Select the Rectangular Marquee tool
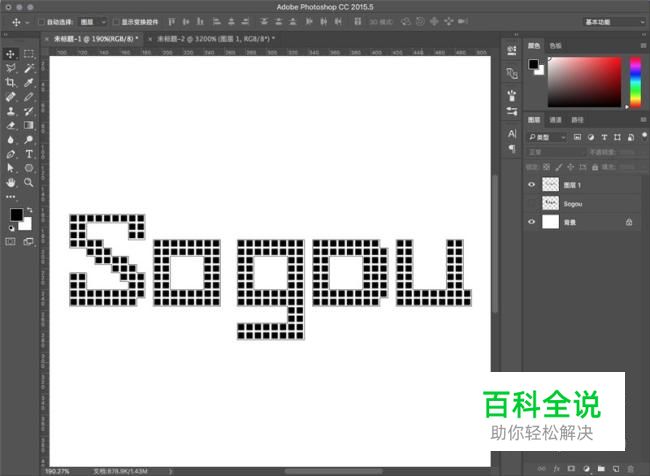Image resolution: width=650 pixels, height=476 pixels. tap(29, 54)
